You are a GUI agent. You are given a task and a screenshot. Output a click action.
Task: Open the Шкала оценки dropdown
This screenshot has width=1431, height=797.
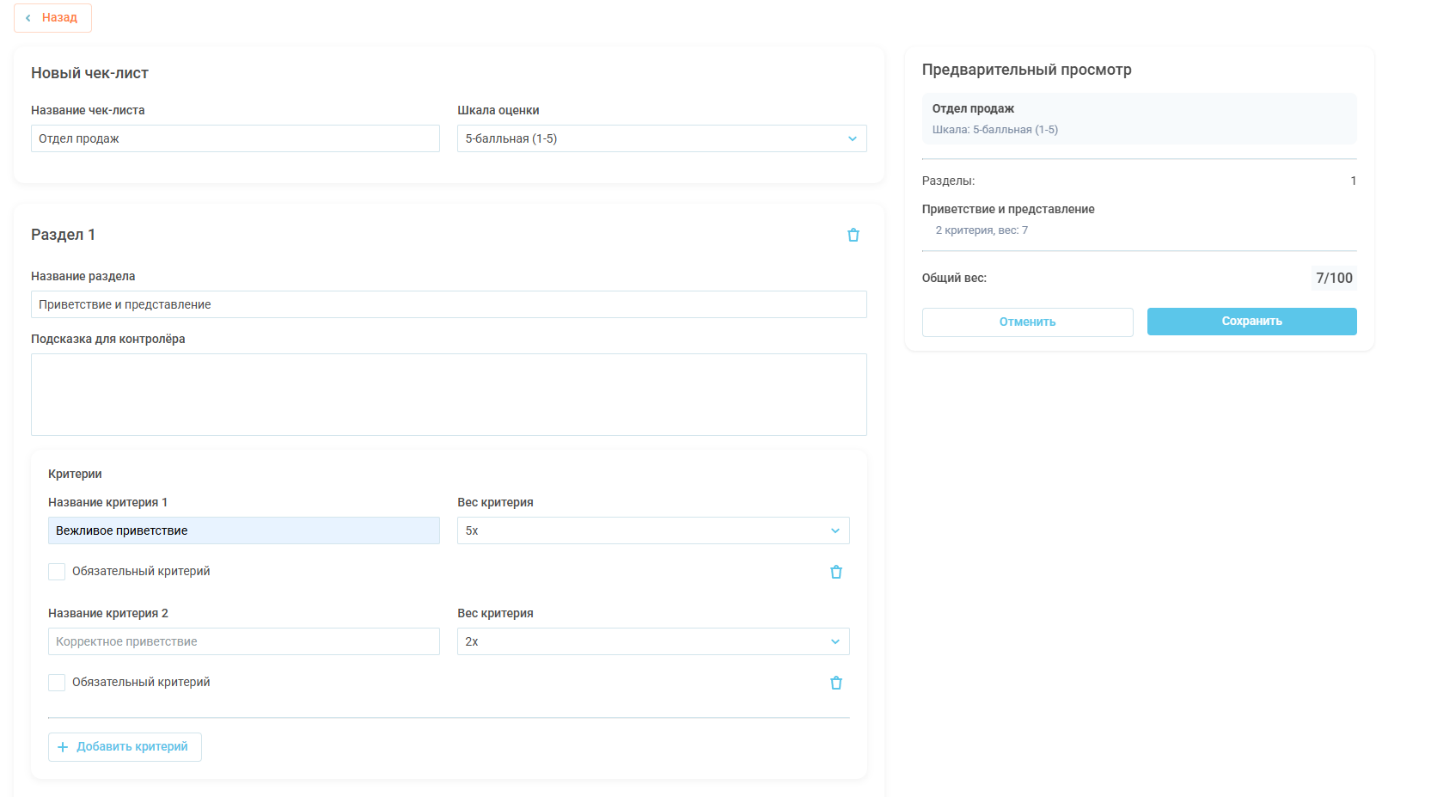[x=661, y=139]
